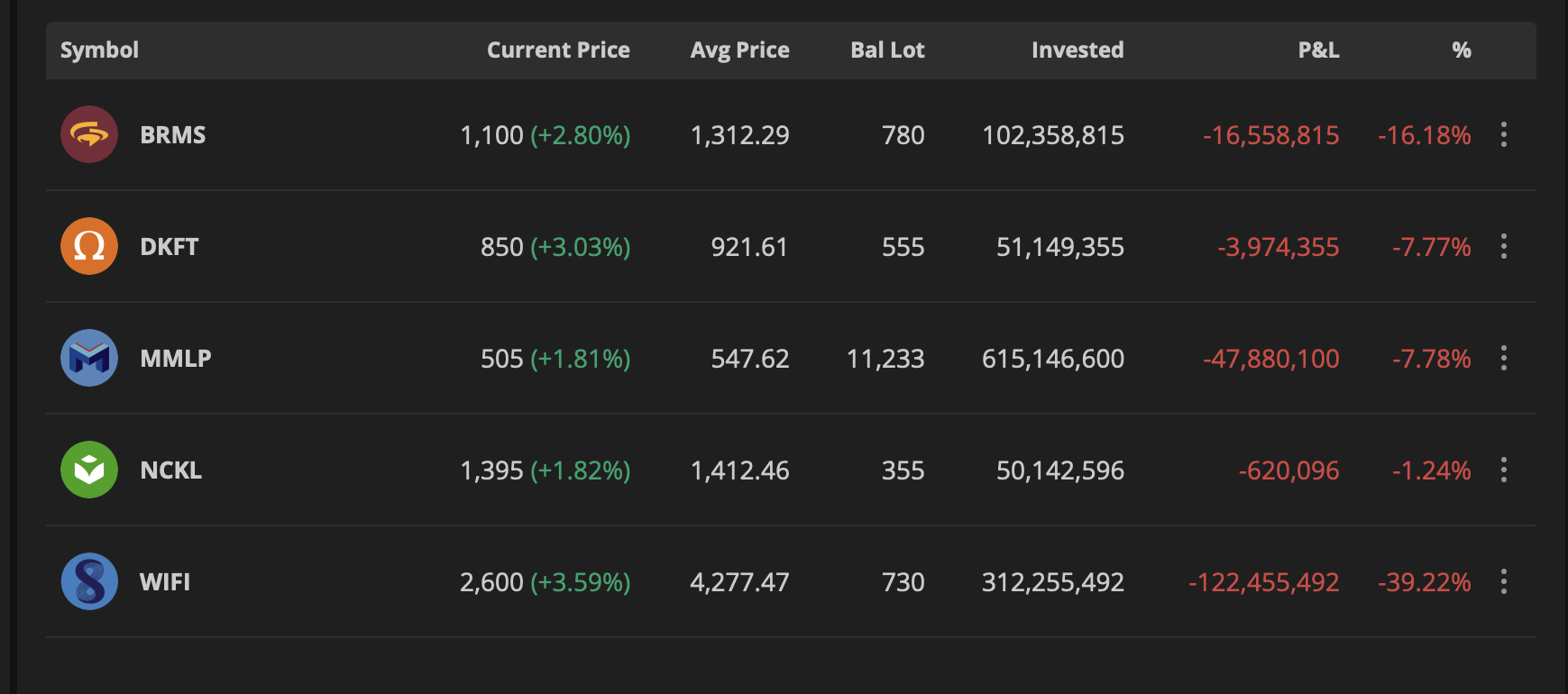Click the Invested column header

click(1077, 50)
